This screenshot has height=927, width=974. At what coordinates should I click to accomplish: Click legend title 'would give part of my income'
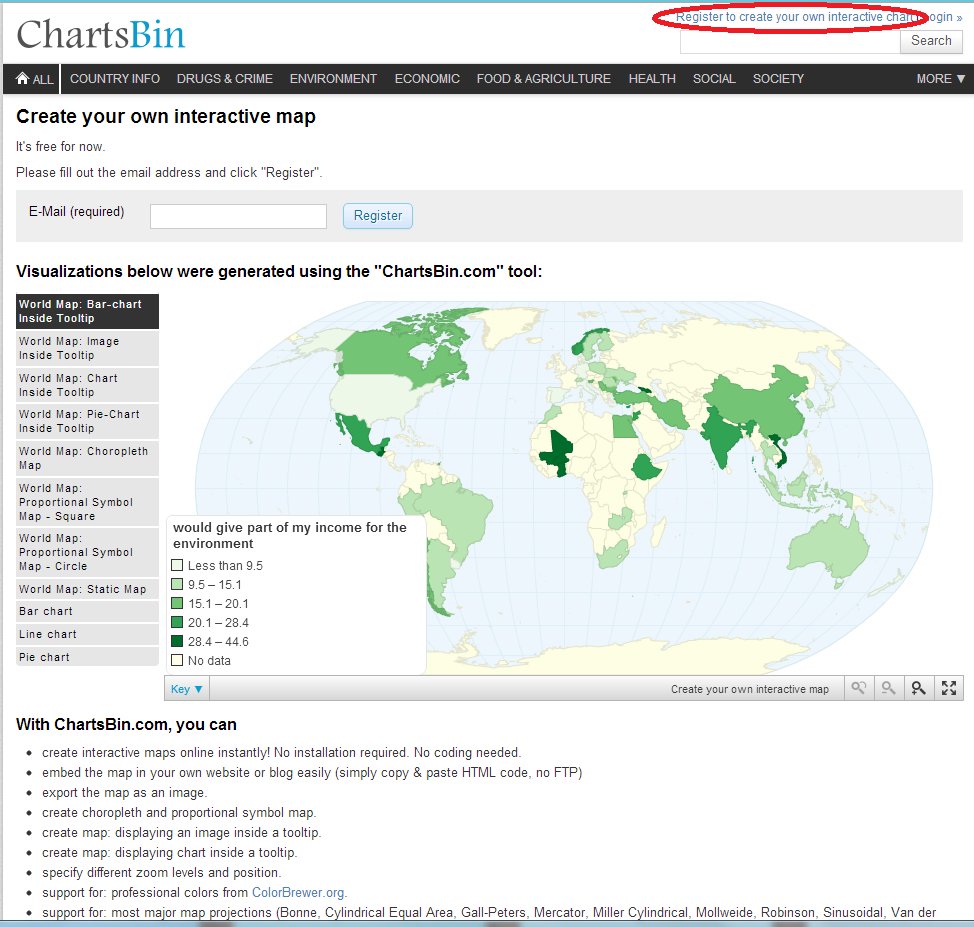[x=289, y=535]
